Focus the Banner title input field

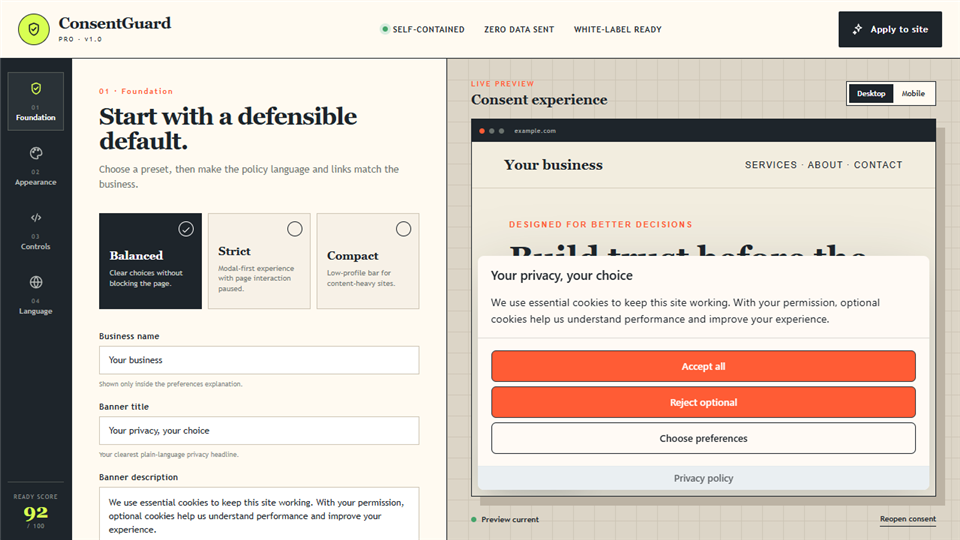pyautogui.click(x=259, y=430)
